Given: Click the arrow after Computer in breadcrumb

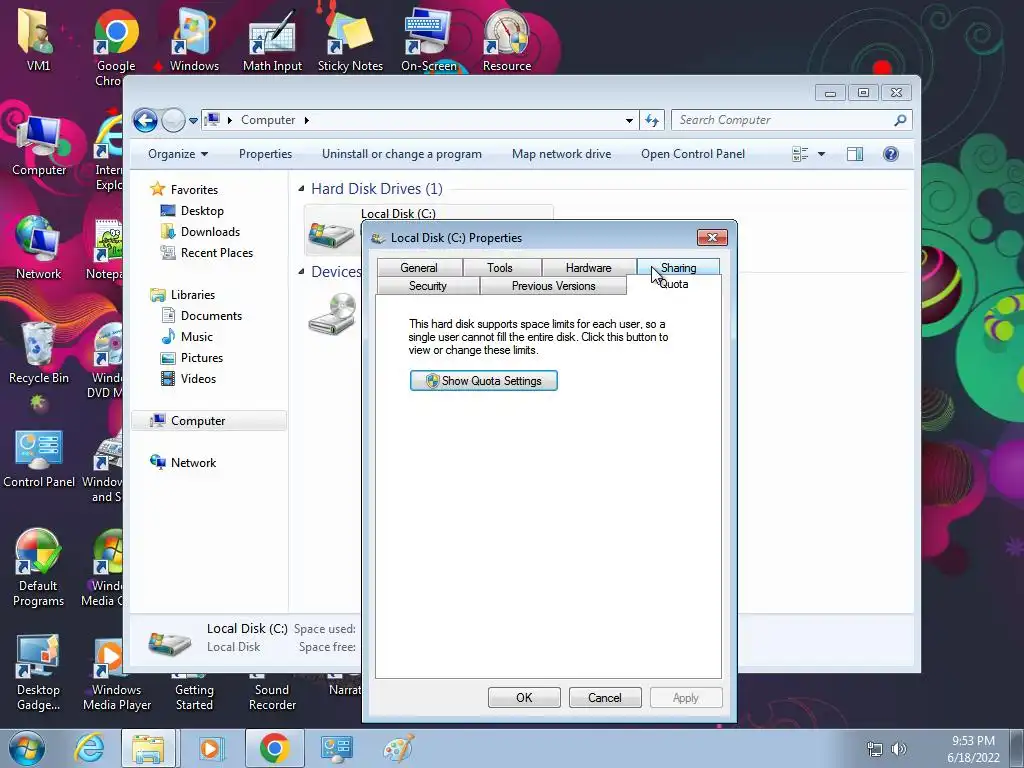Looking at the screenshot, I should point(306,120).
